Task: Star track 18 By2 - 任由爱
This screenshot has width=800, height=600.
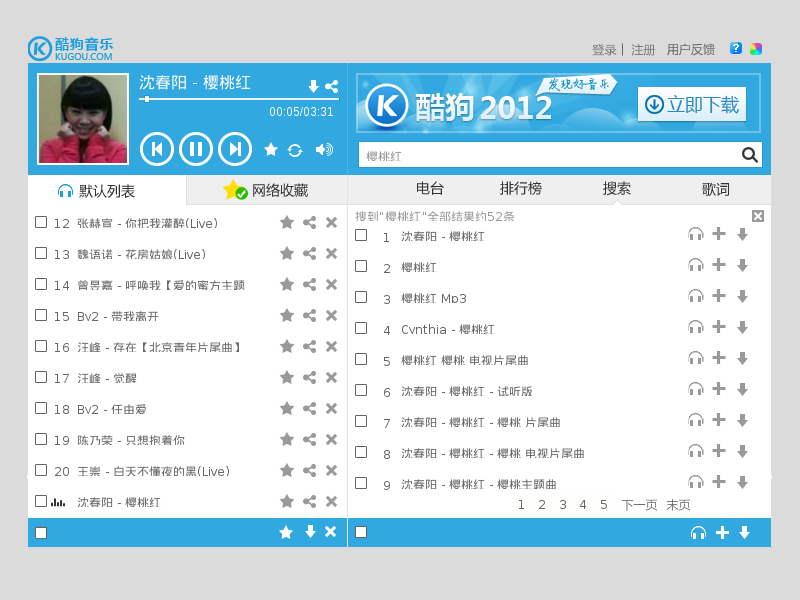Action: [x=287, y=408]
